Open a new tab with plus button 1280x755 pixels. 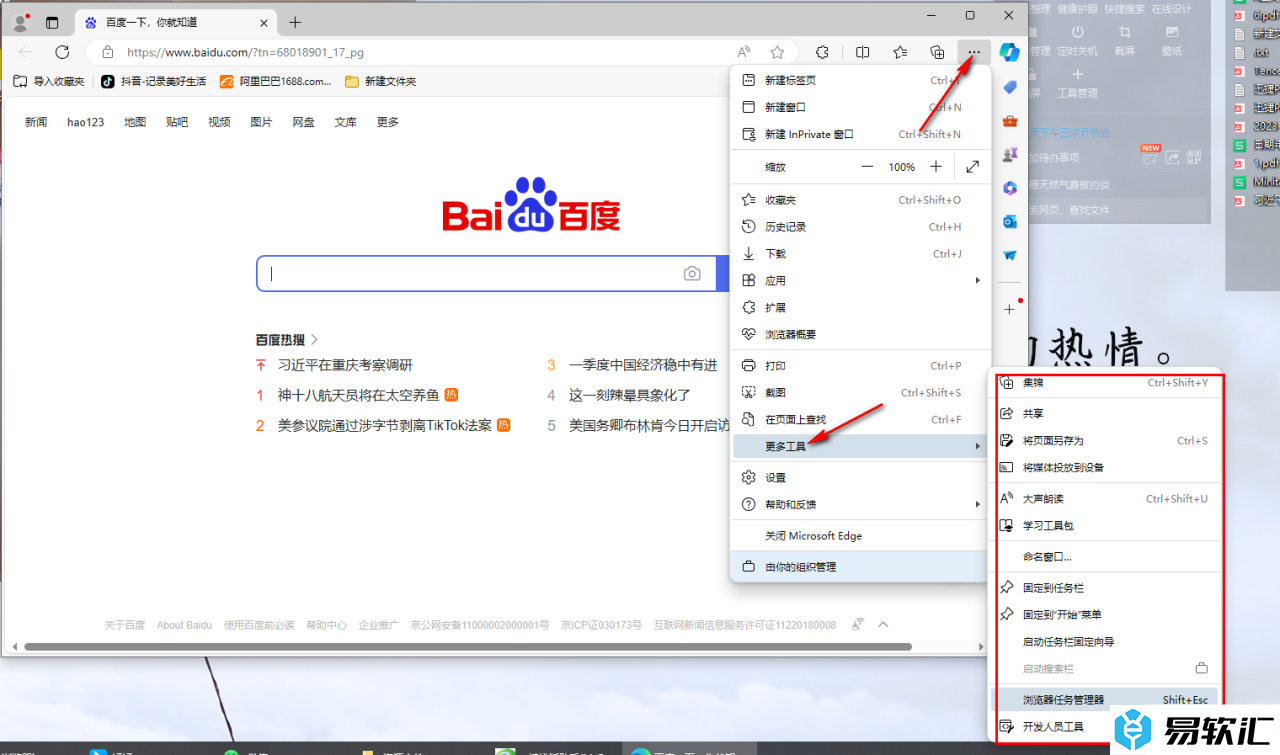(x=295, y=22)
